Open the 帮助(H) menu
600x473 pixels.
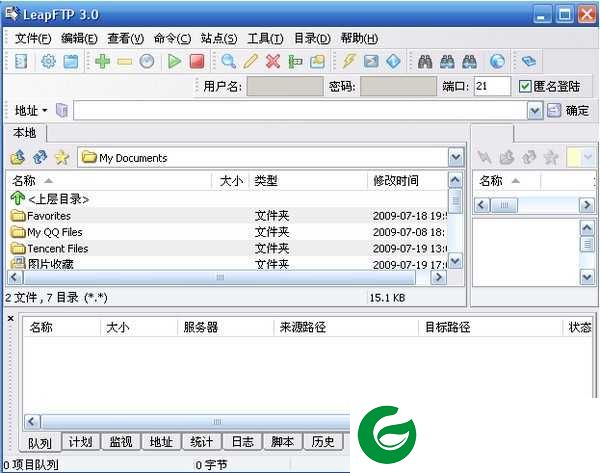pos(359,39)
